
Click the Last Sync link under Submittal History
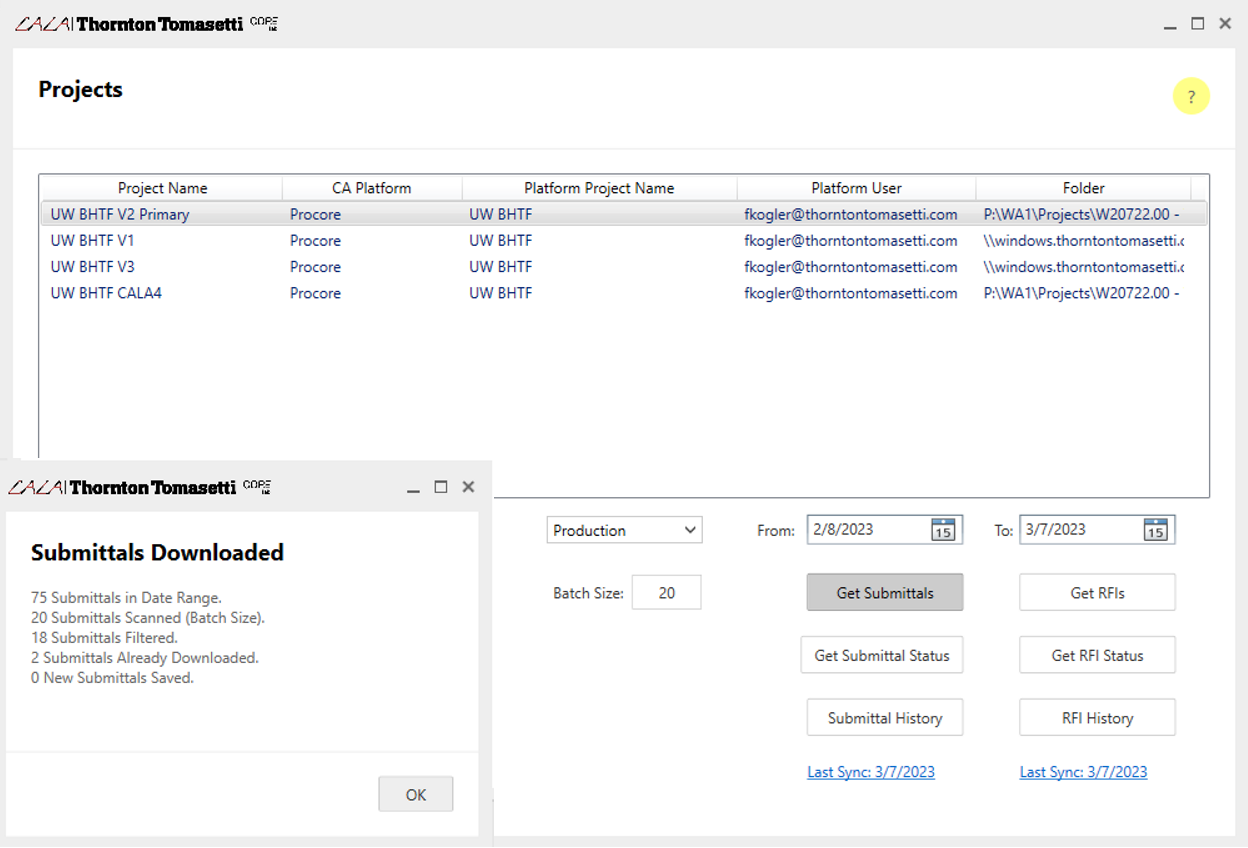tap(870, 772)
